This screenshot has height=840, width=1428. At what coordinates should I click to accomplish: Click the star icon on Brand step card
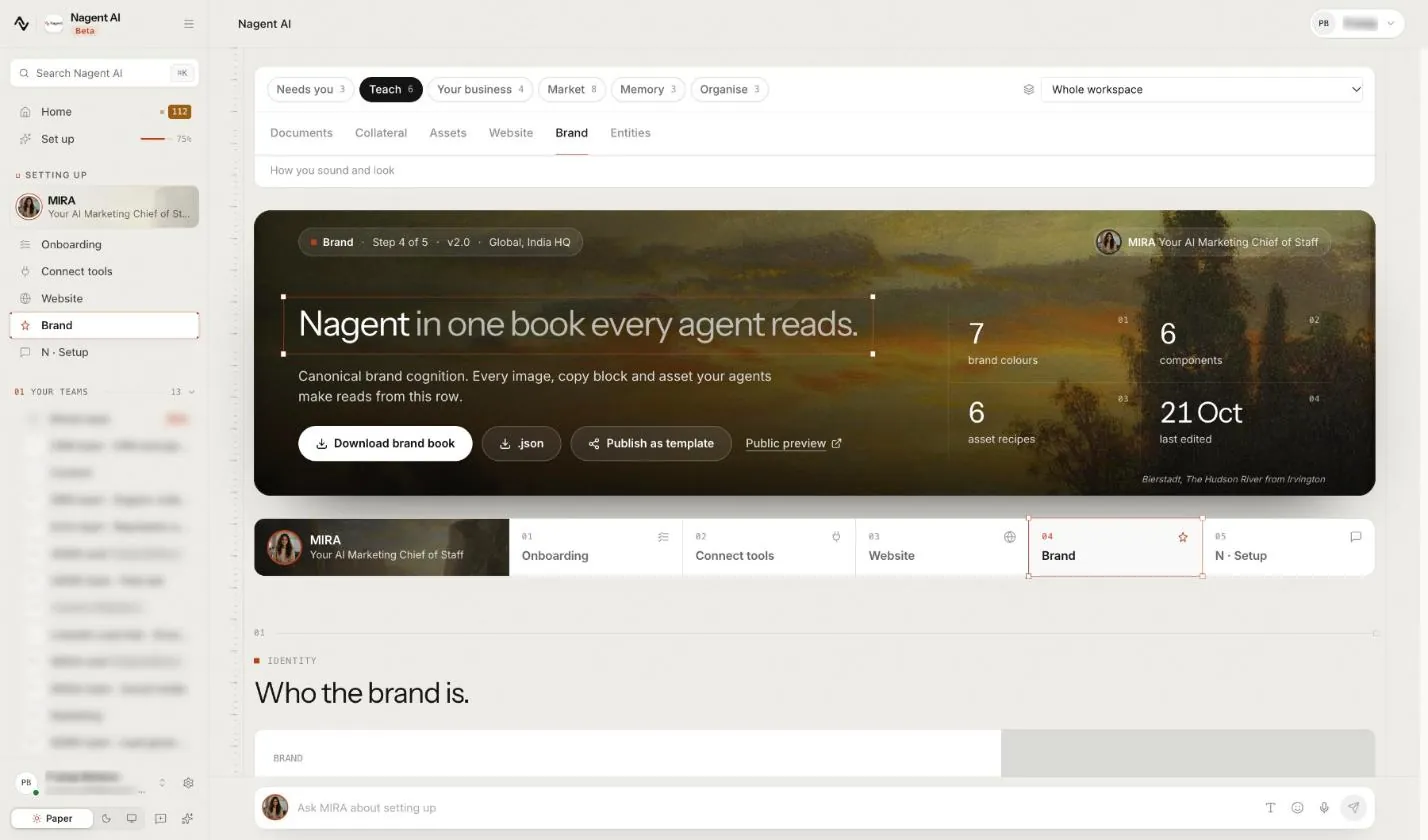click(x=1183, y=537)
